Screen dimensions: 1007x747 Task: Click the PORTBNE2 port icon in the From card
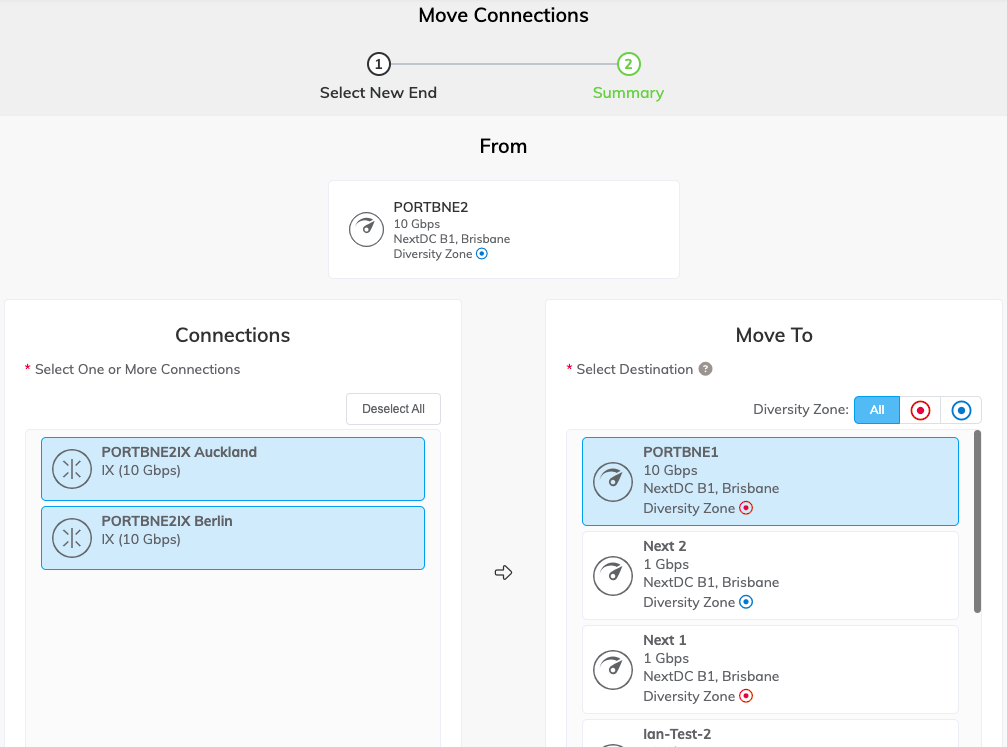click(x=366, y=229)
